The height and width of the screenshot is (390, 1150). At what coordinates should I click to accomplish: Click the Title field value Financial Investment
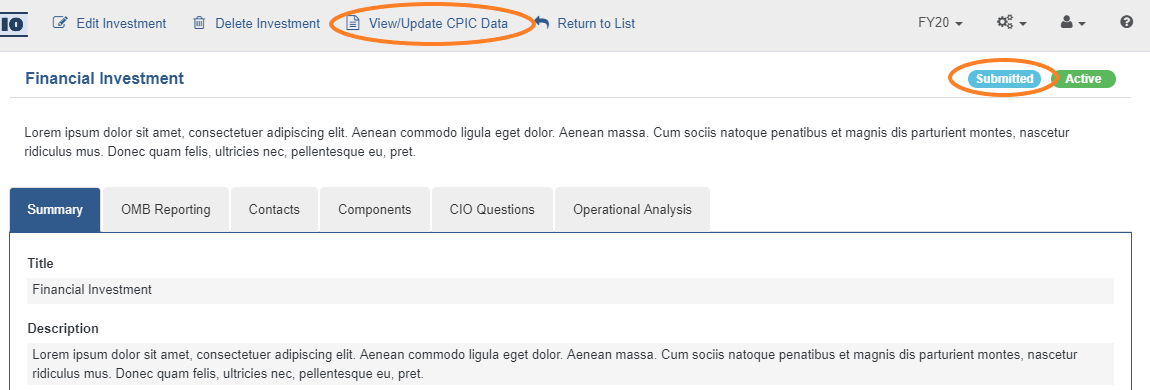coord(571,290)
